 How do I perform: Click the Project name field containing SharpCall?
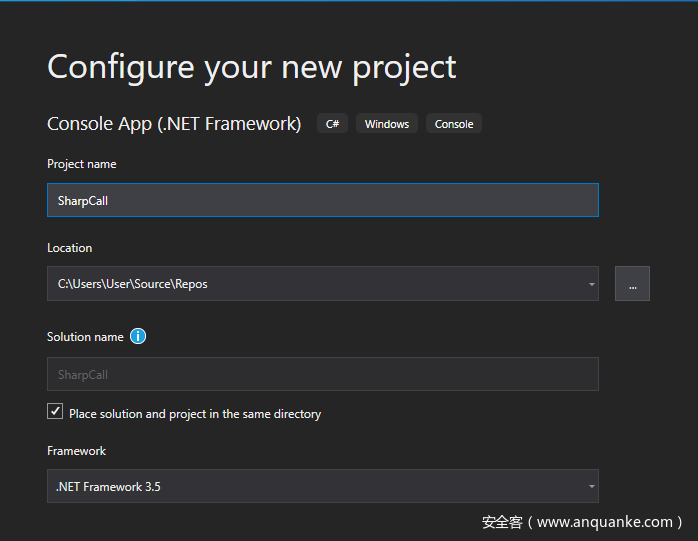pyautogui.click(x=322, y=200)
